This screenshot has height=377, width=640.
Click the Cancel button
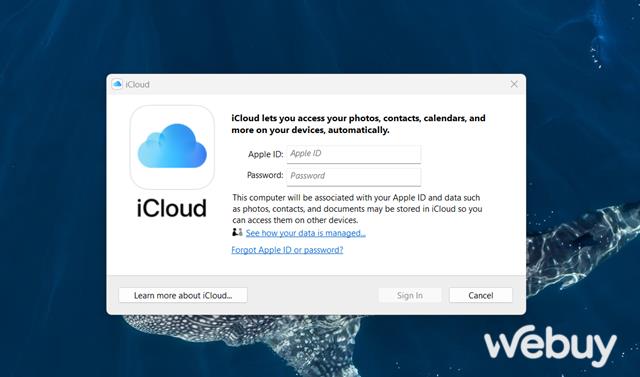click(481, 295)
